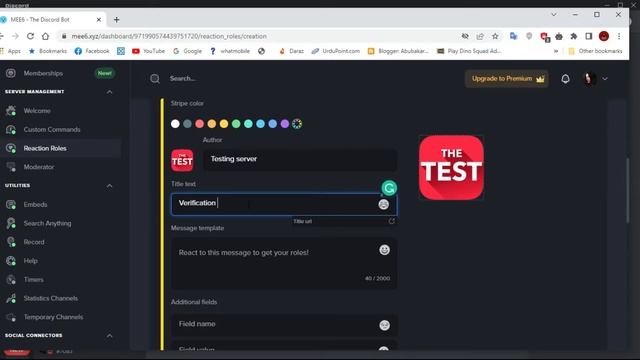Change the author TEST icon image
640x360 pixels.
pyautogui.click(x=182, y=160)
